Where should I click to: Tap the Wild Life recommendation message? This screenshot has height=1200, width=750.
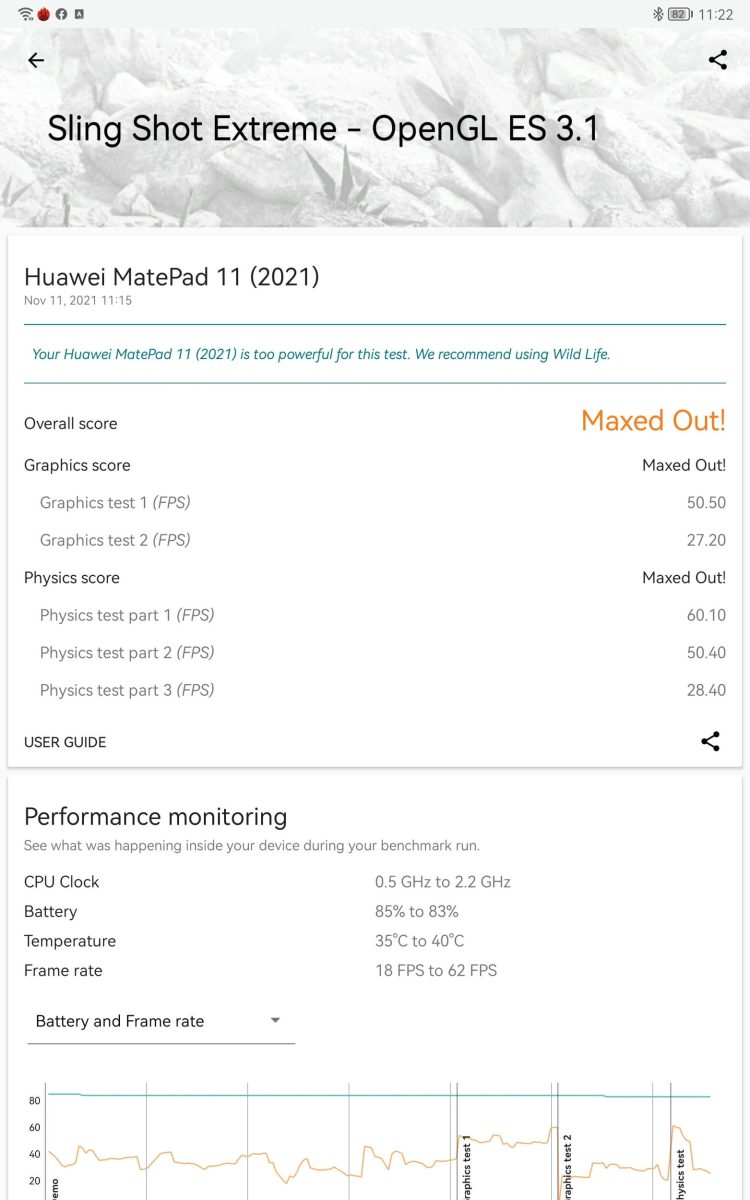321,354
